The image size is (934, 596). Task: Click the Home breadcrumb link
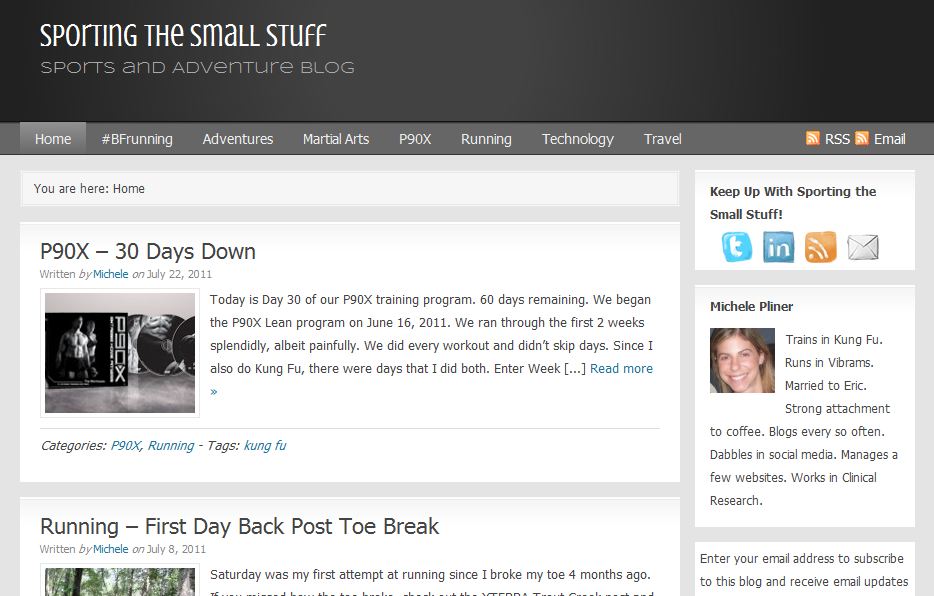[129, 189]
